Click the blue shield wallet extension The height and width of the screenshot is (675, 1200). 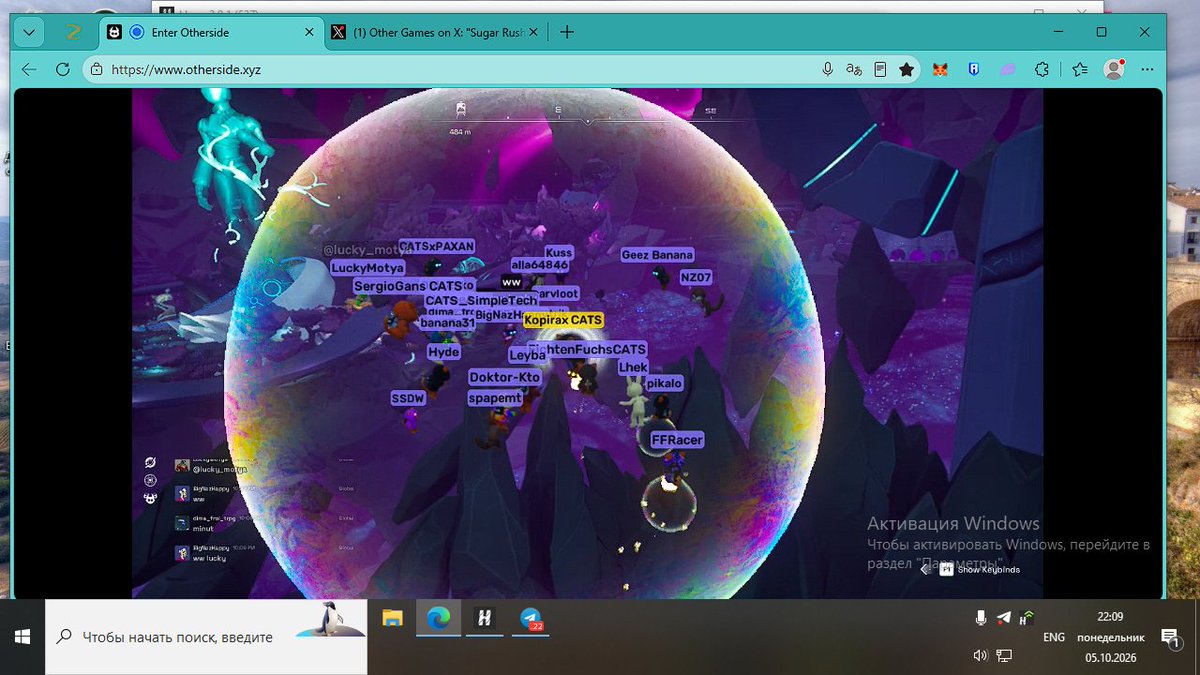click(x=972, y=69)
